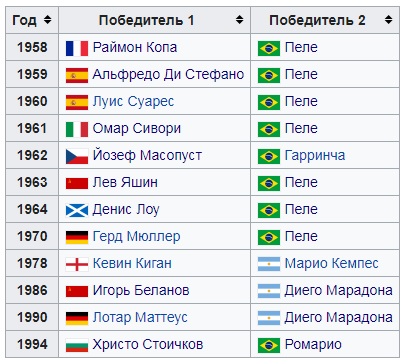Click the Scotland flag beside Денис Лоу
The image size is (406, 364).
[77, 210]
